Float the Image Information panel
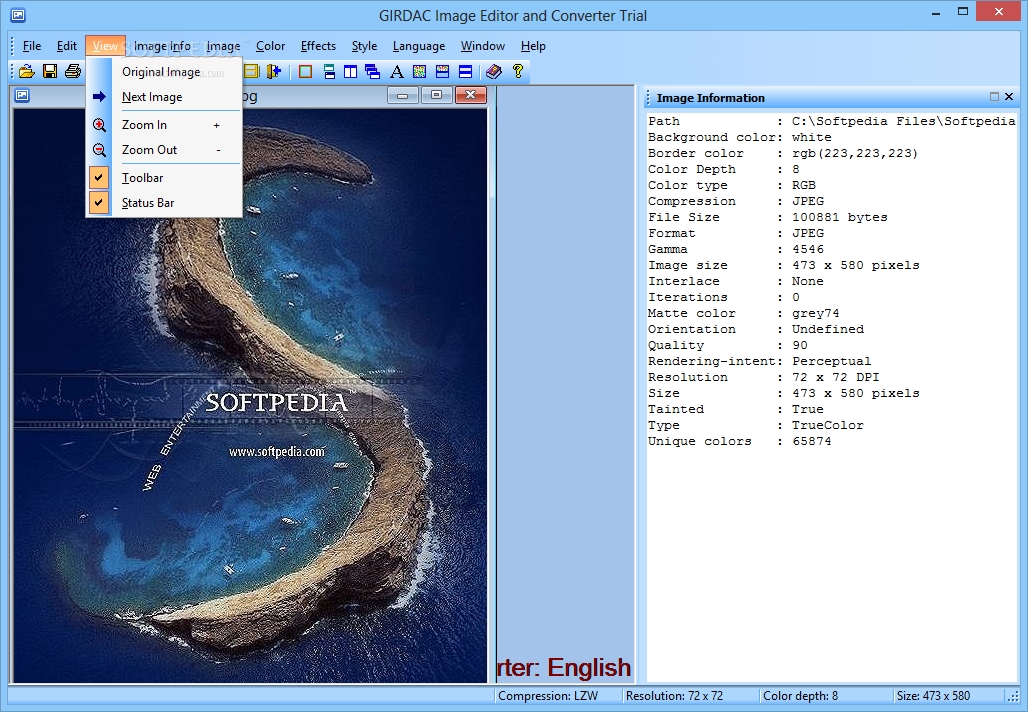 tap(994, 97)
